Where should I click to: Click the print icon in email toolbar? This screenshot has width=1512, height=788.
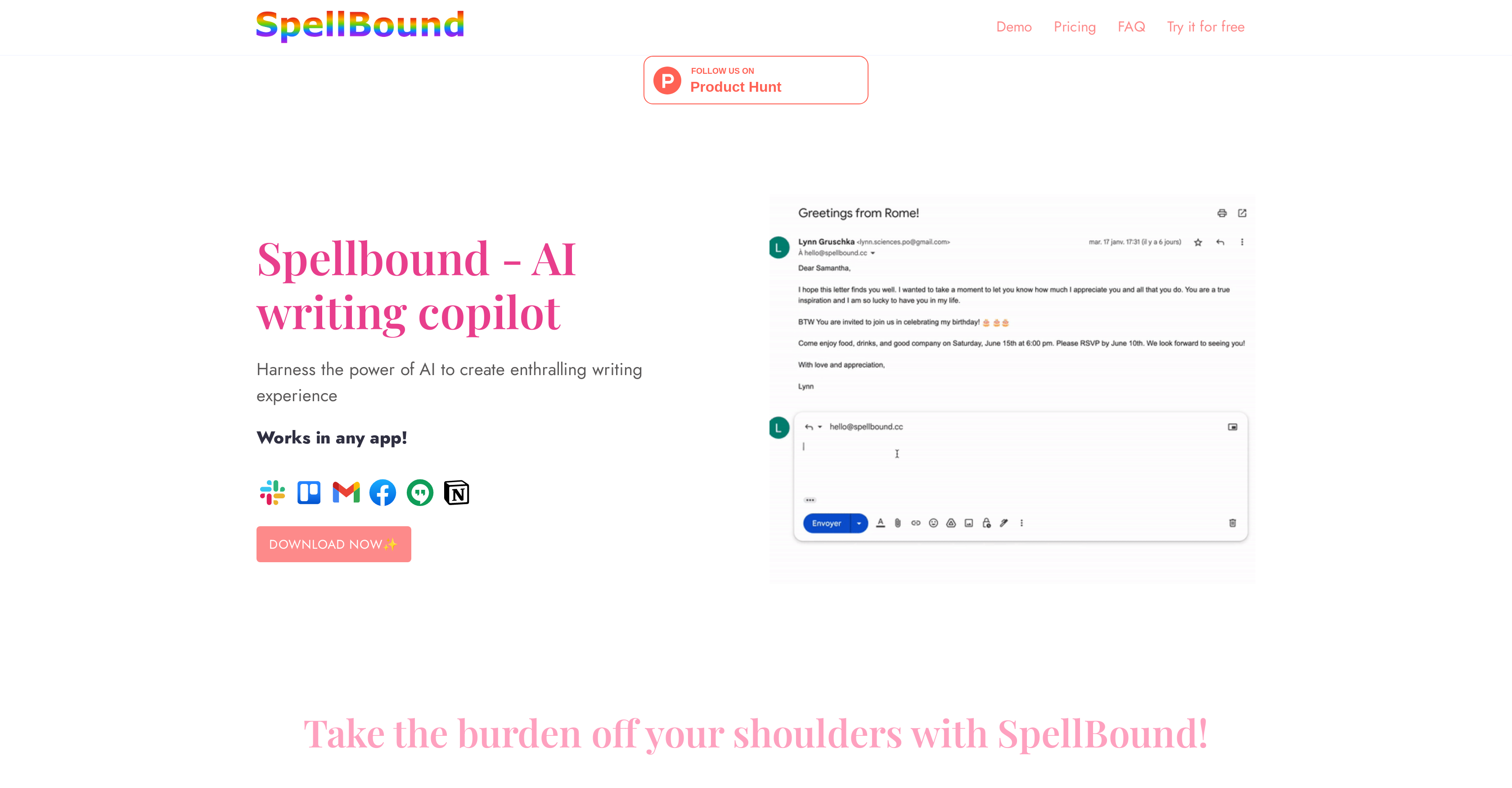pyautogui.click(x=1221, y=213)
